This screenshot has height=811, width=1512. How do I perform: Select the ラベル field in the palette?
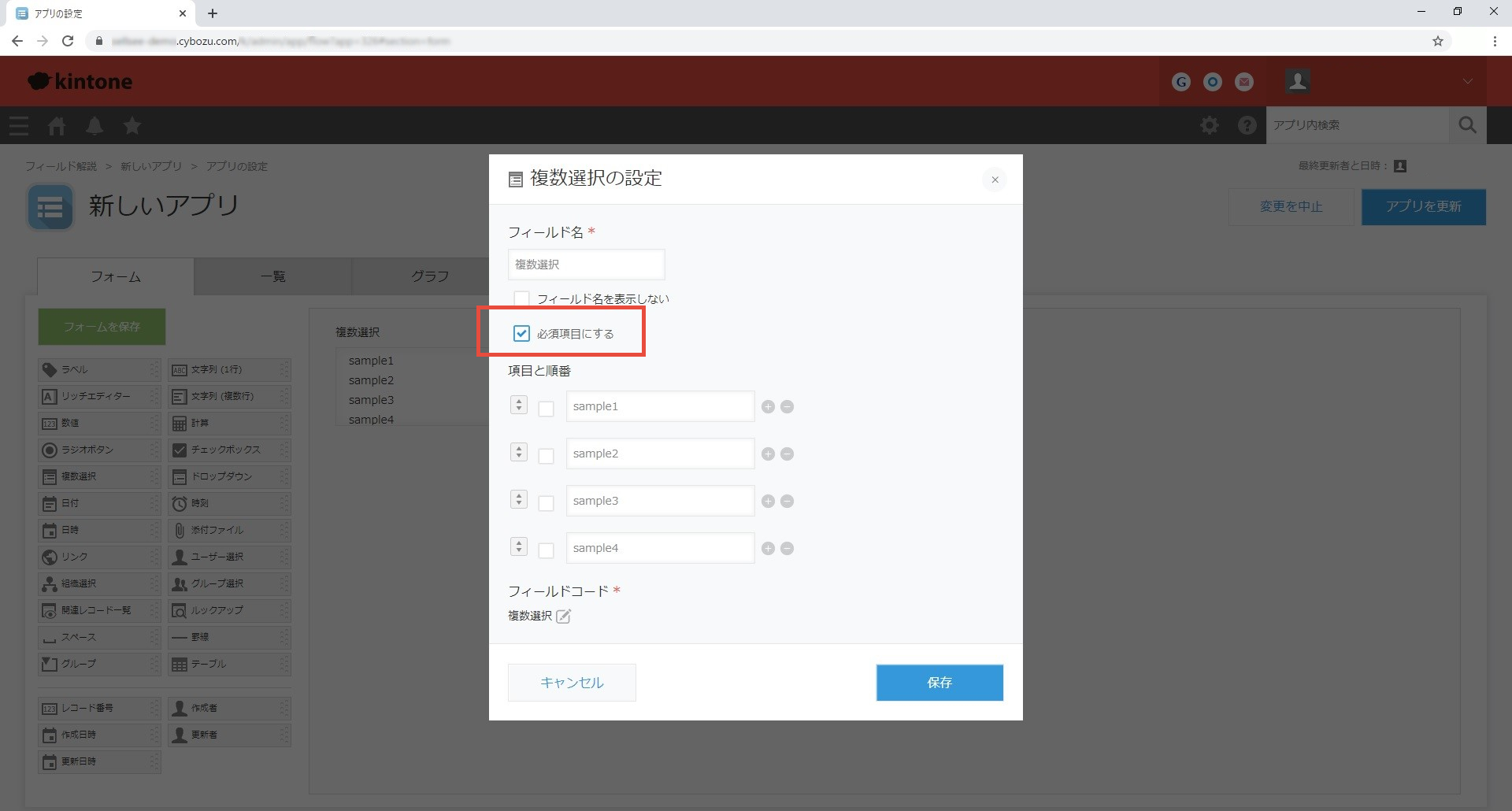[x=99, y=369]
